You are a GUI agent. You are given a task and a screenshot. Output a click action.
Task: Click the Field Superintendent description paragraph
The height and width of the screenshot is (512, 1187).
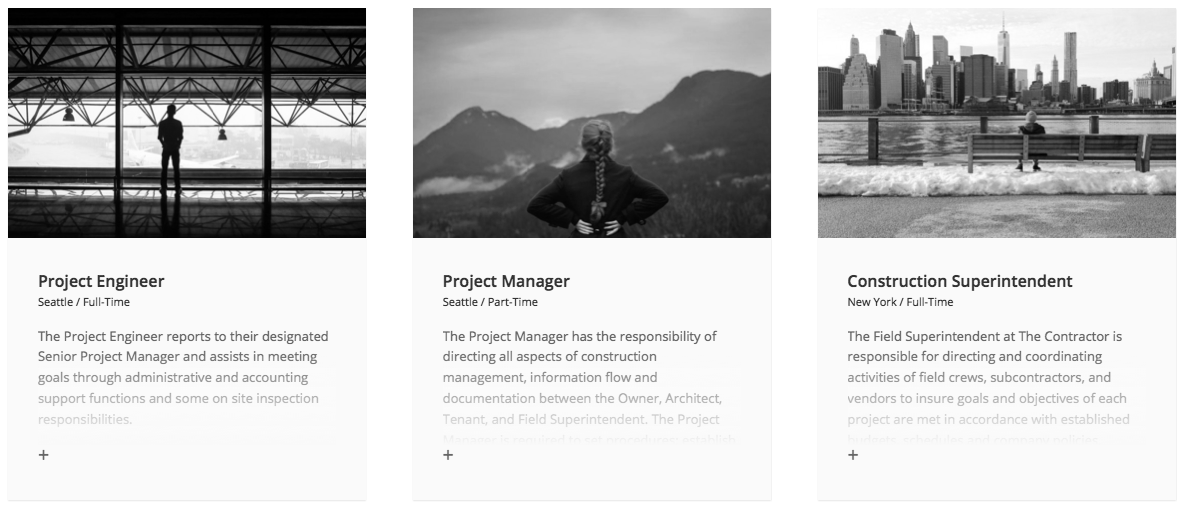pos(989,387)
